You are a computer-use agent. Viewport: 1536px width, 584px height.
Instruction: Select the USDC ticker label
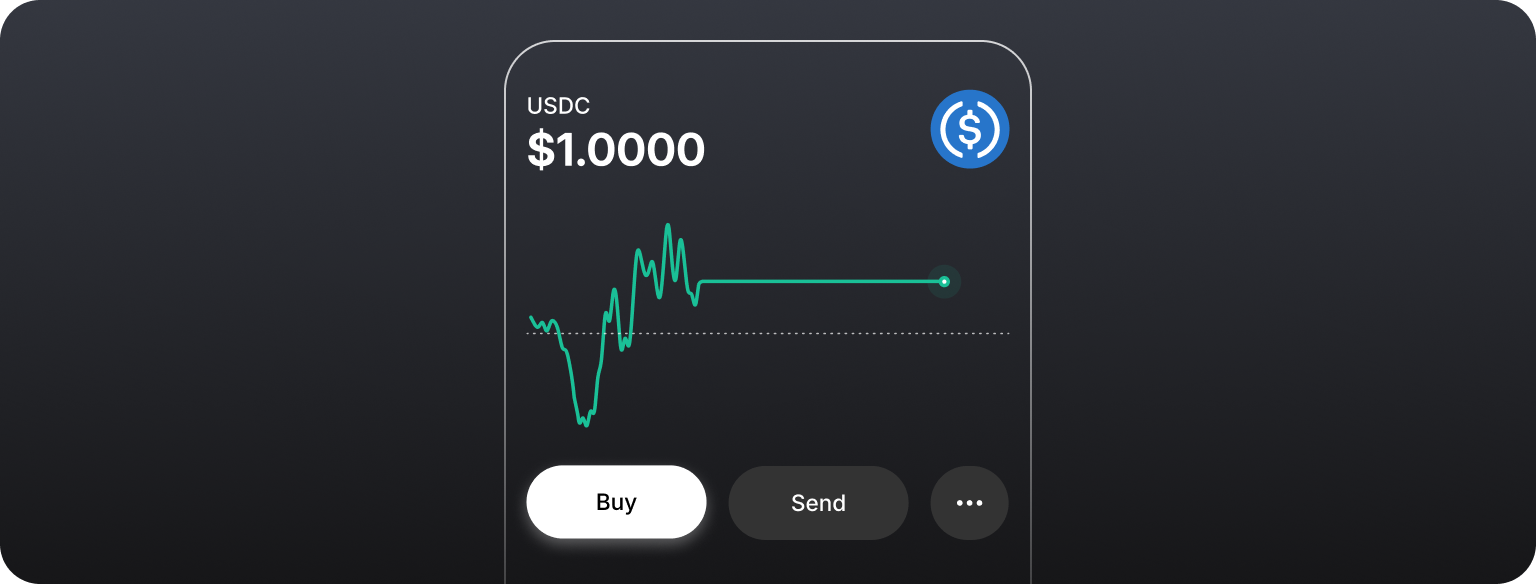point(558,106)
